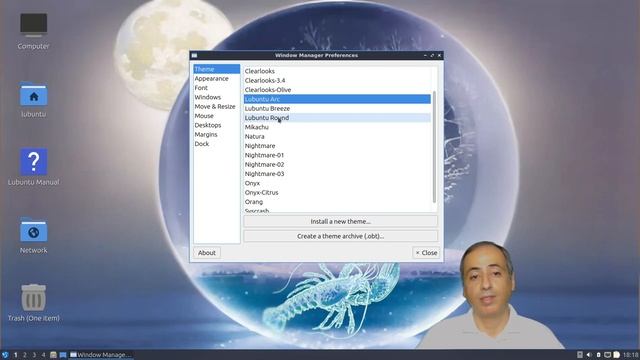The height and width of the screenshot is (360, 640).
Task: Click the clock showing 18:18
Action: coord(631,355)
